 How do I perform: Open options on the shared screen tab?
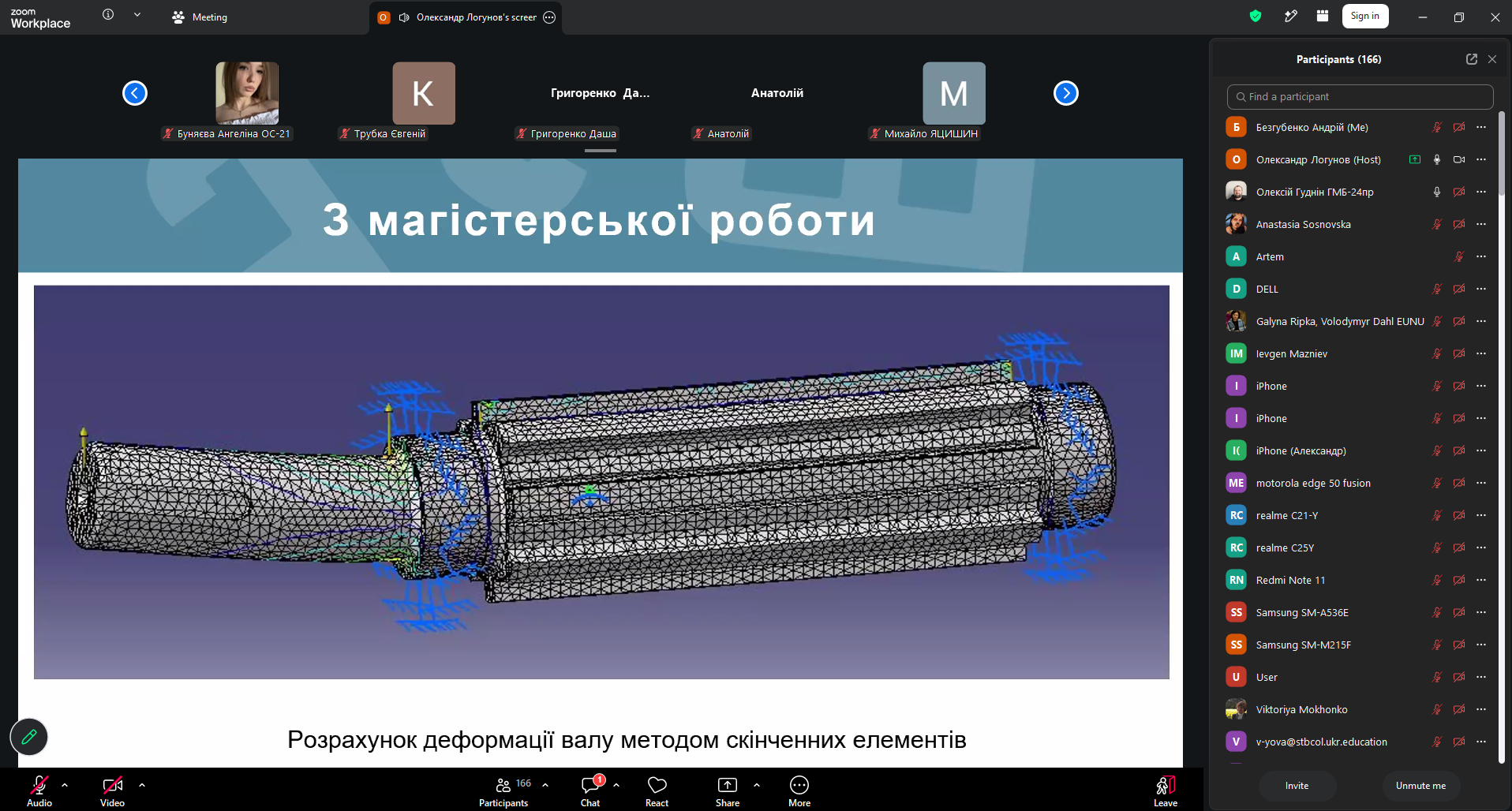tap(550, 17)
